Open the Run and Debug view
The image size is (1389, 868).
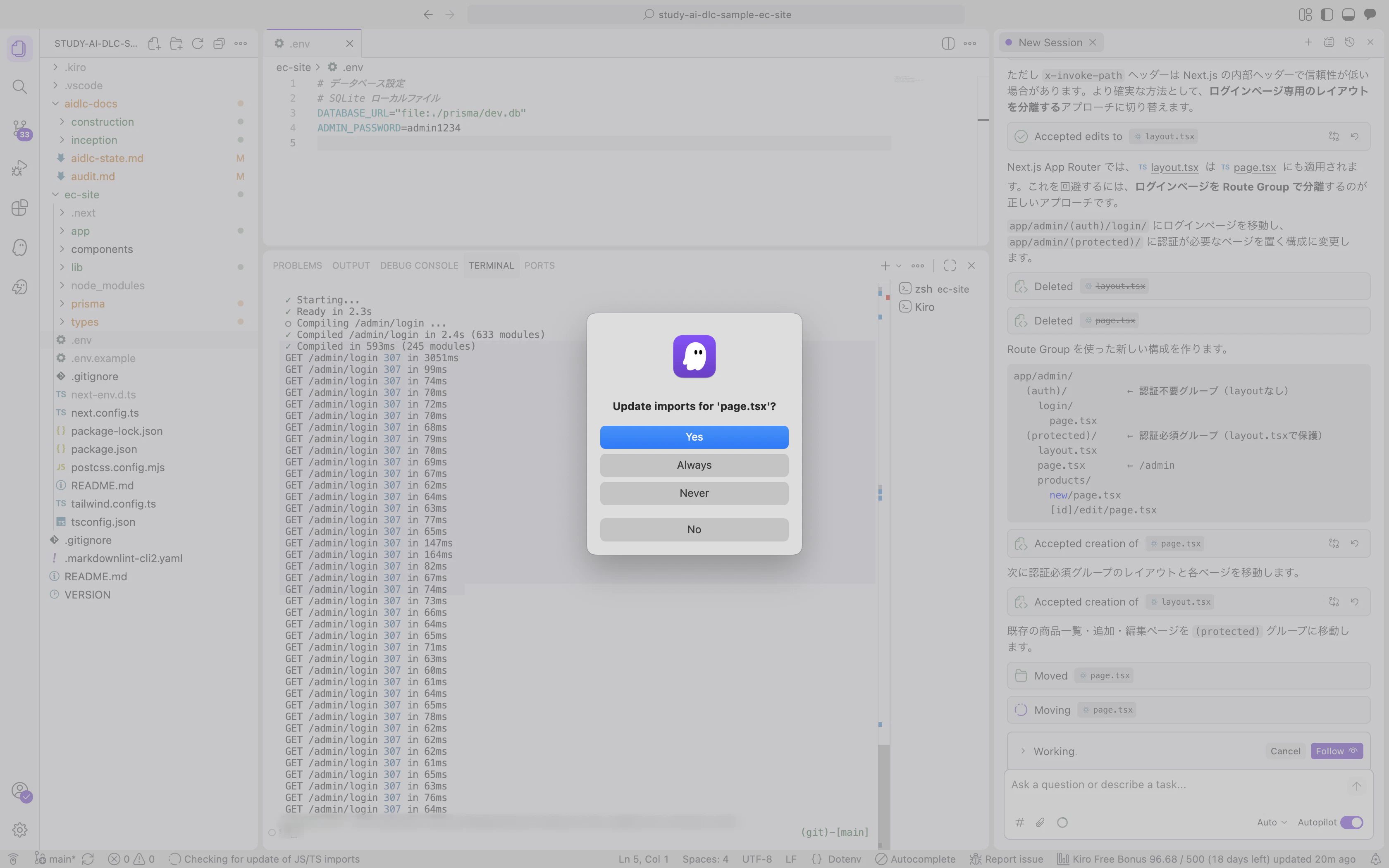tap(19, 168)
